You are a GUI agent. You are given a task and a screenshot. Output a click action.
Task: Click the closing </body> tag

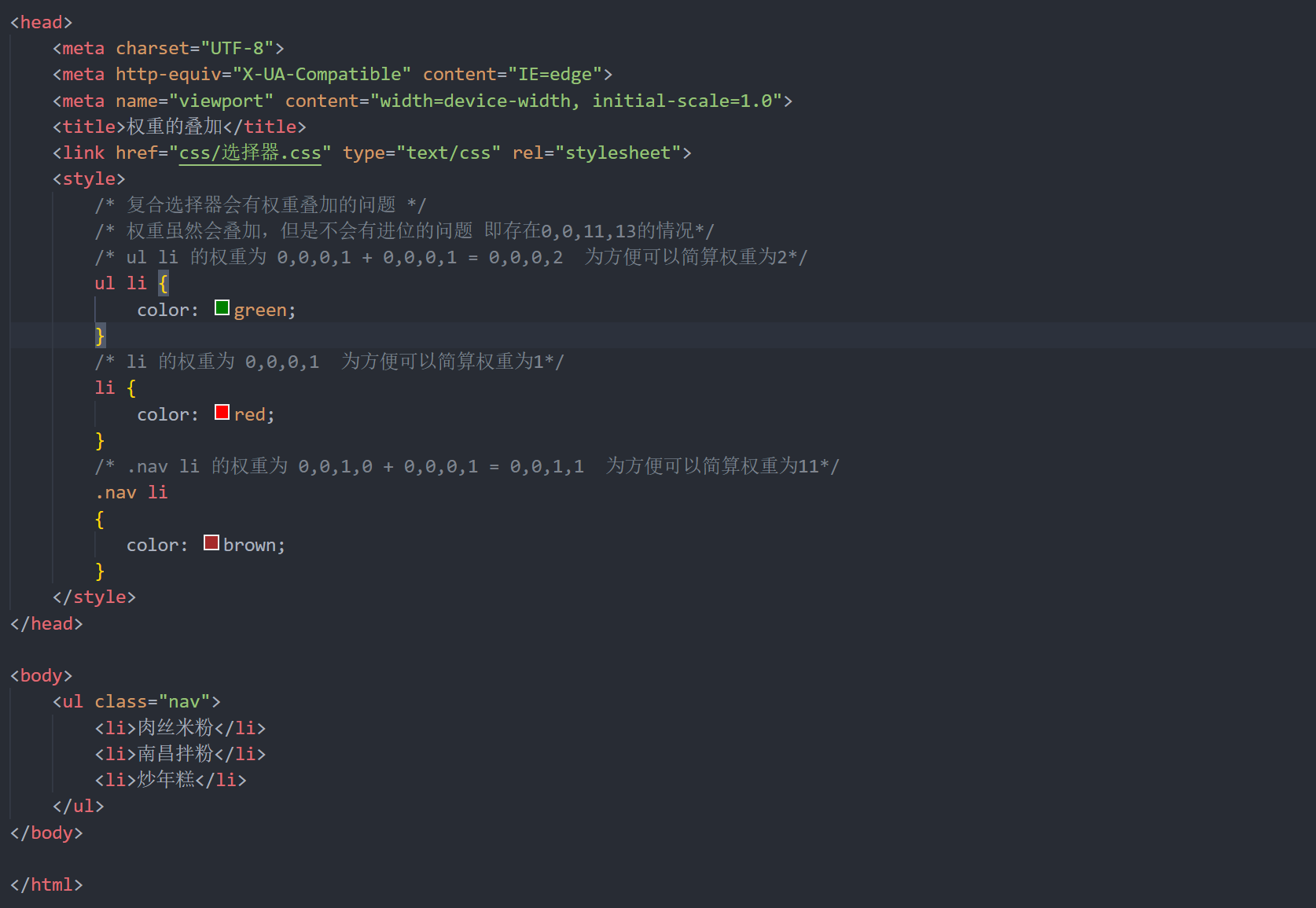46,833
